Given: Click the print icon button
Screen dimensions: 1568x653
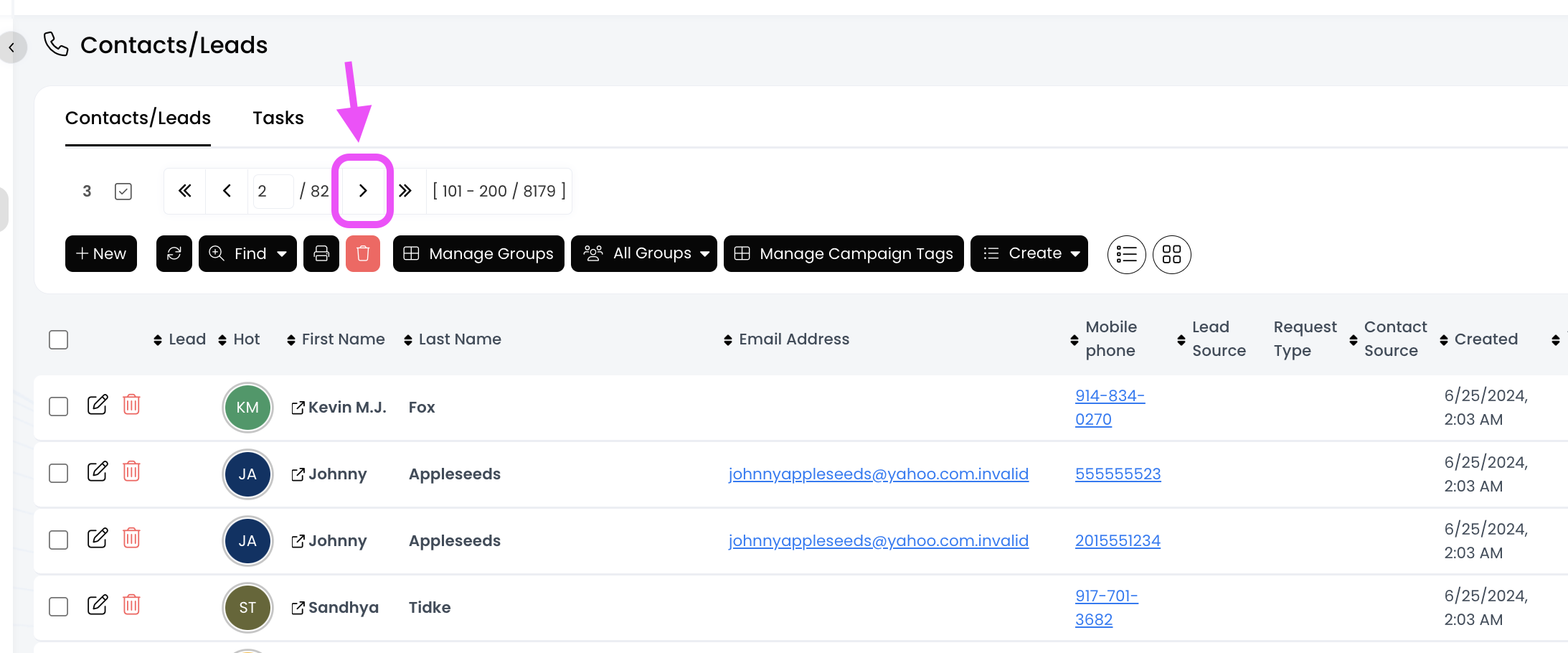Looking at the screenshot, I should (x=321, y=254).
